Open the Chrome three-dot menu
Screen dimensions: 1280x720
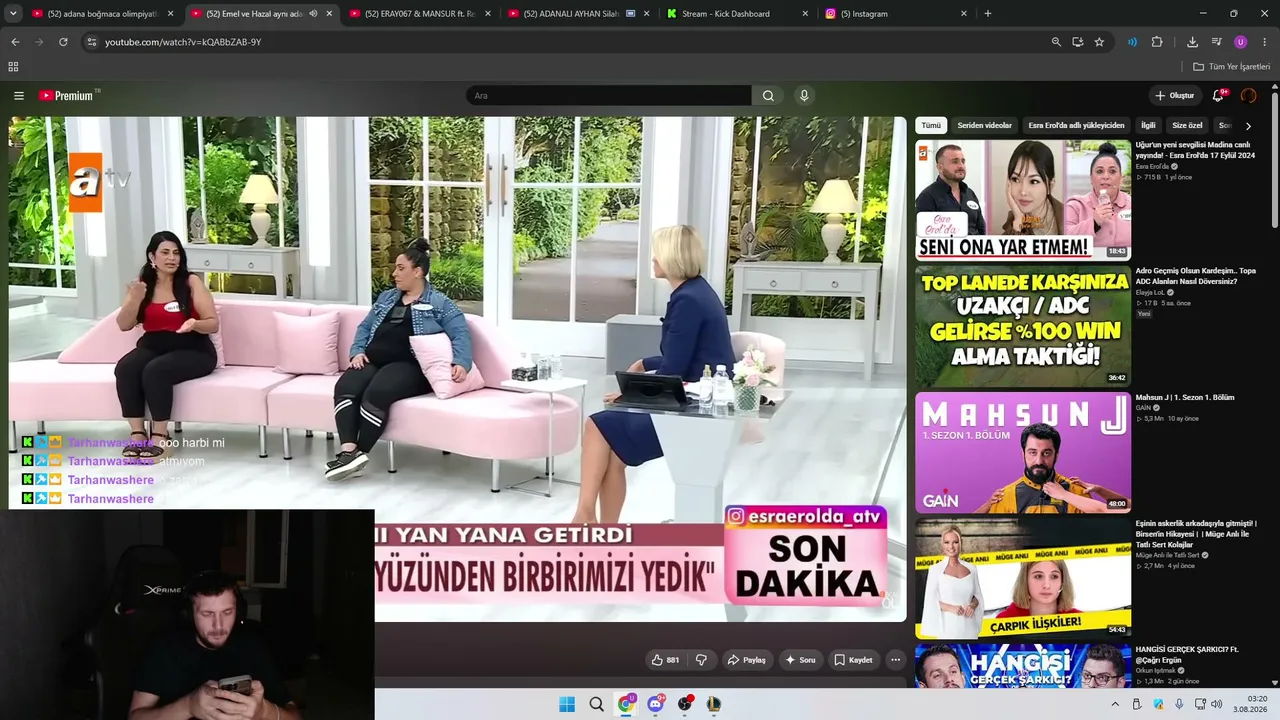pos(1265,42)
